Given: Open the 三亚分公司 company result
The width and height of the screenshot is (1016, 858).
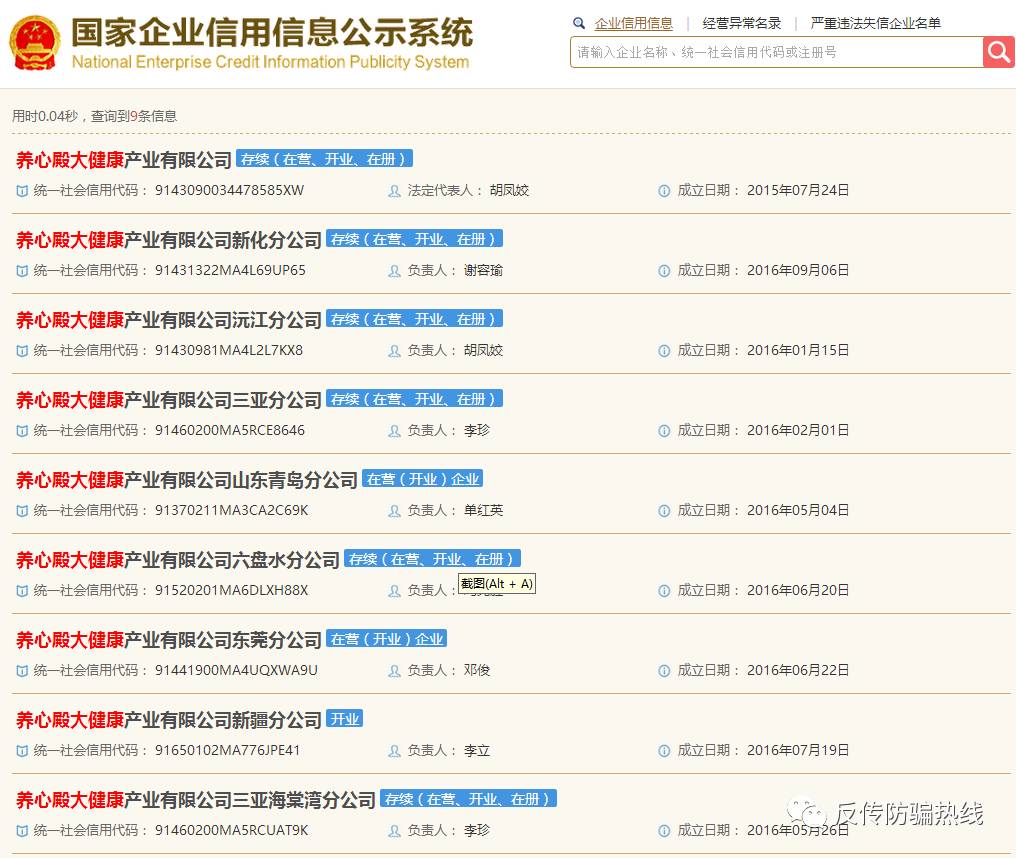Looking at the screenshot, I should [x=168, y=400].
